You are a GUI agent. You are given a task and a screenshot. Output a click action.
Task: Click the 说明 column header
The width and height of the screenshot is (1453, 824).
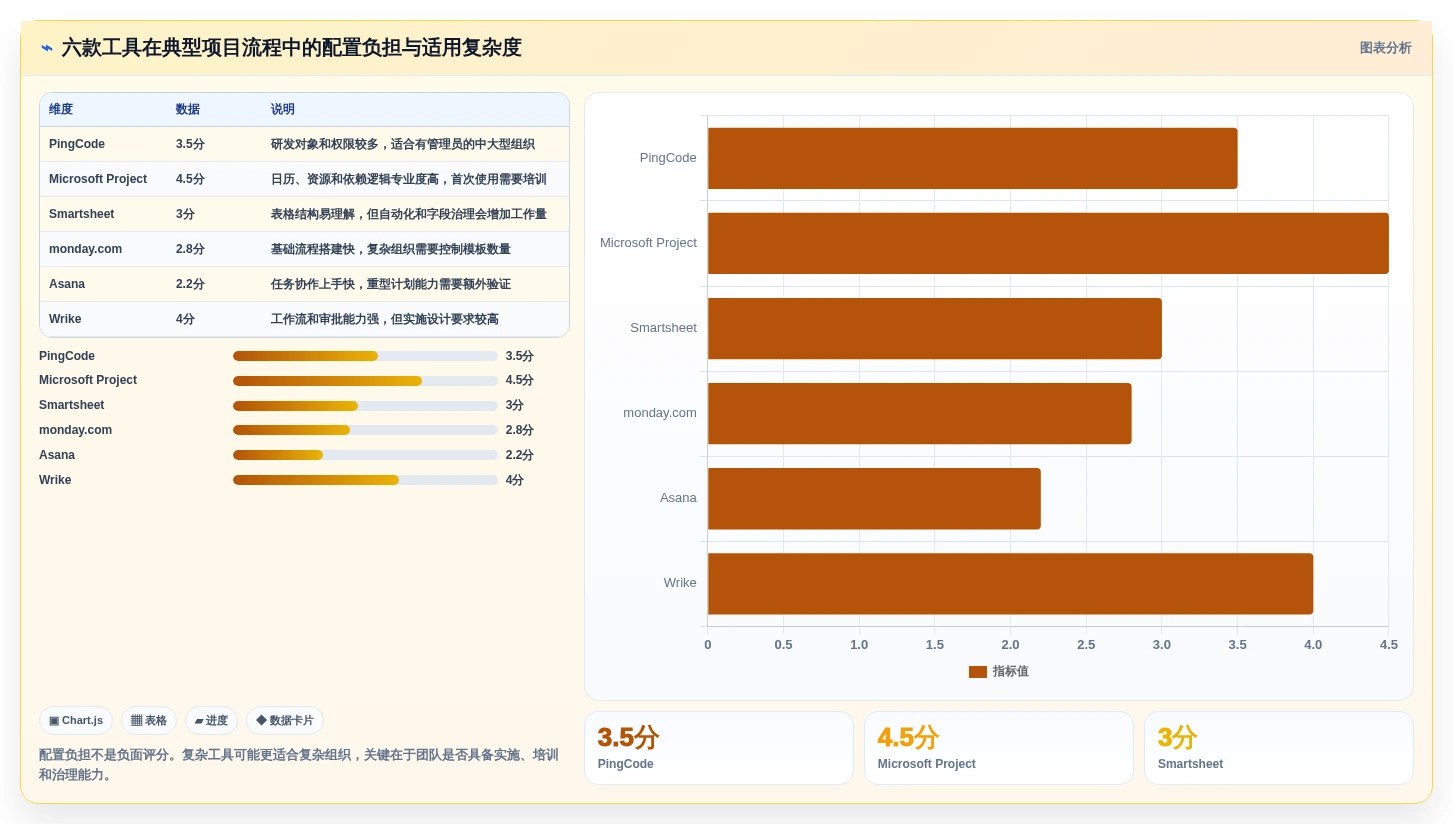click(283, 109)
